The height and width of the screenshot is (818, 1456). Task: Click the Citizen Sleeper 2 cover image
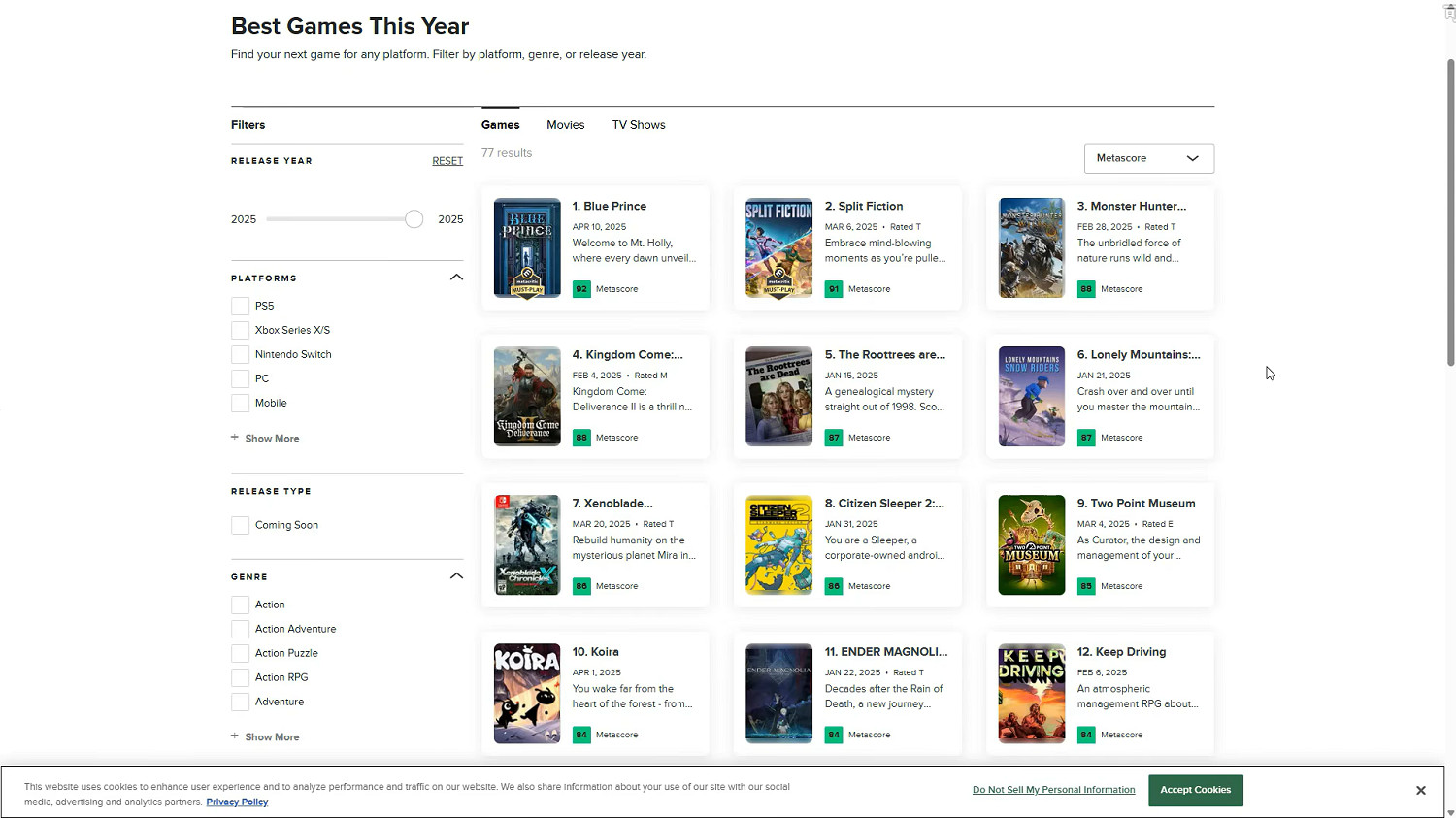778,544
